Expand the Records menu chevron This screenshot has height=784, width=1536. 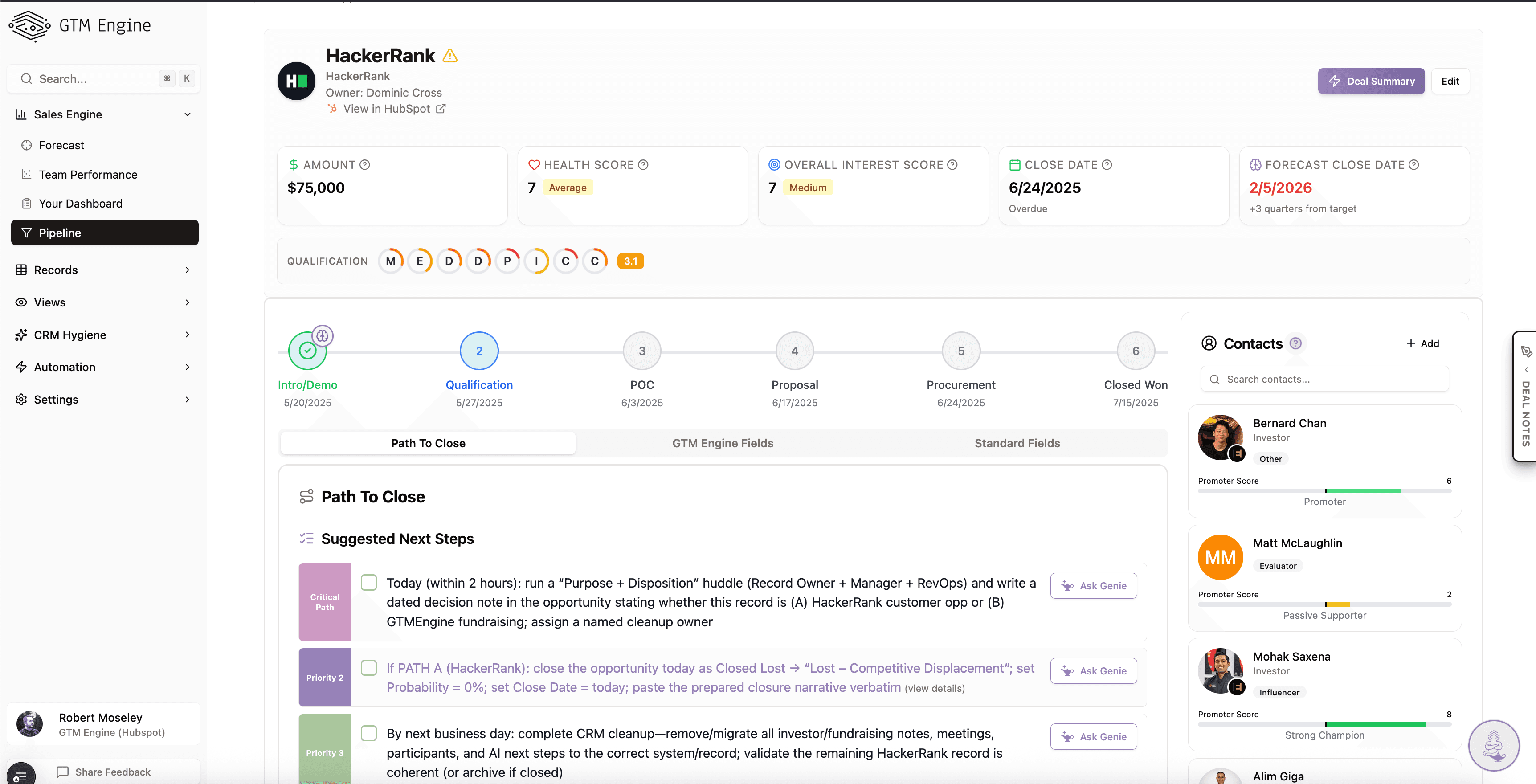point(188,270)
